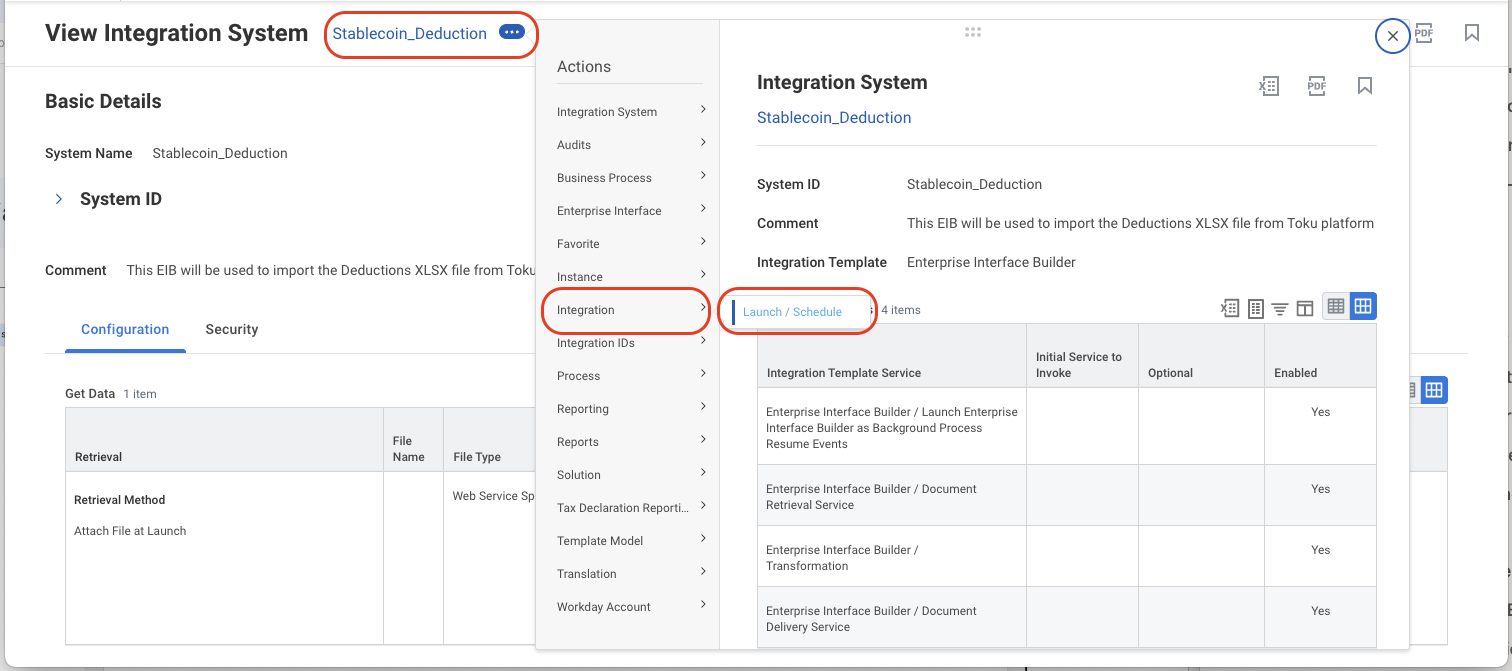The width and height of the screenshot is (1512, 671).
Task: Click Stablecoin_Deduction link in page title
Action: pyautogui.click(x=410, y=33)
